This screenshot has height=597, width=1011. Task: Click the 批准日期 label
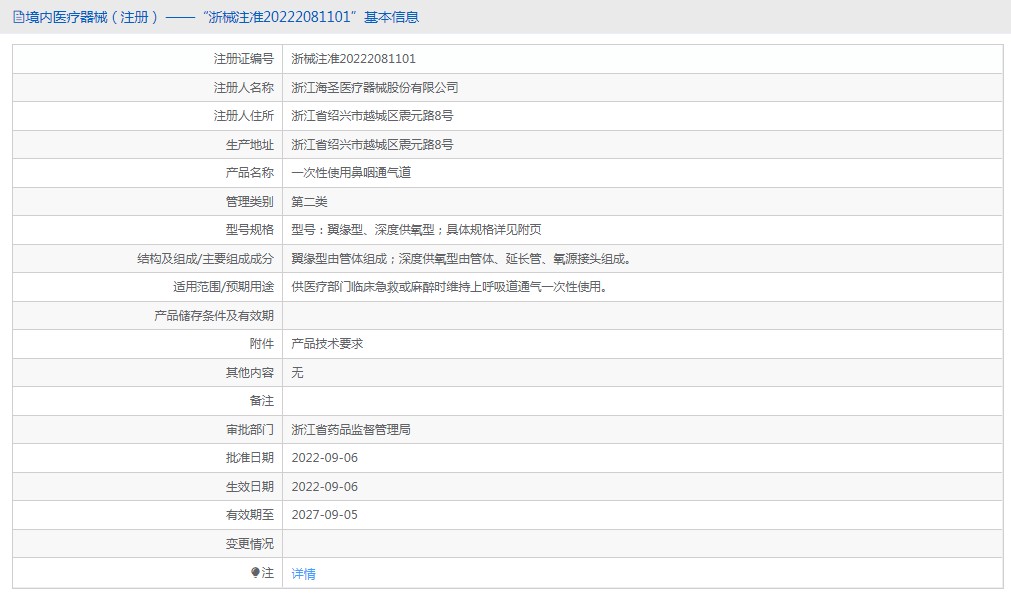pos(250,458)
